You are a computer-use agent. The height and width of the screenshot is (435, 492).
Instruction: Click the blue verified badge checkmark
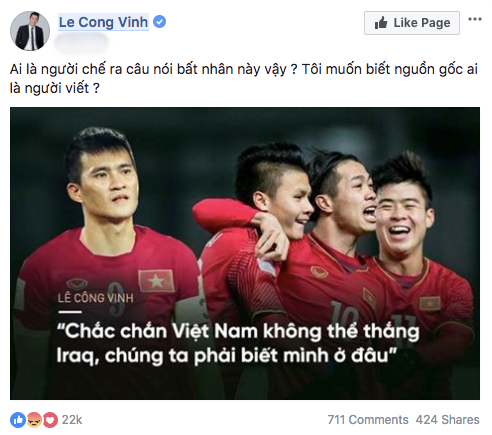[x=159, y=22]
